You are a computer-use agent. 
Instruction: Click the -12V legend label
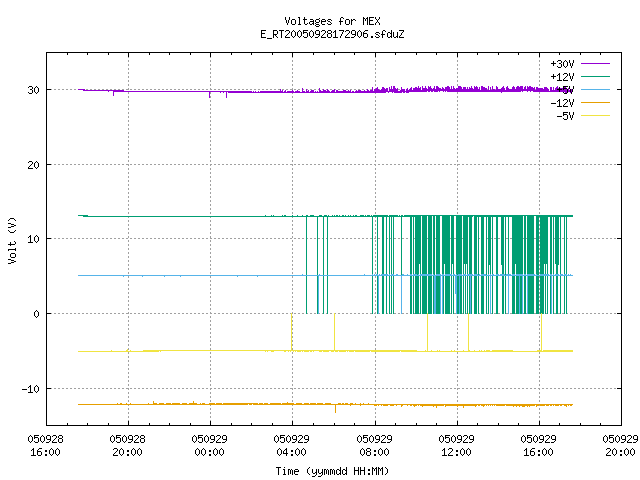point(562,103)
